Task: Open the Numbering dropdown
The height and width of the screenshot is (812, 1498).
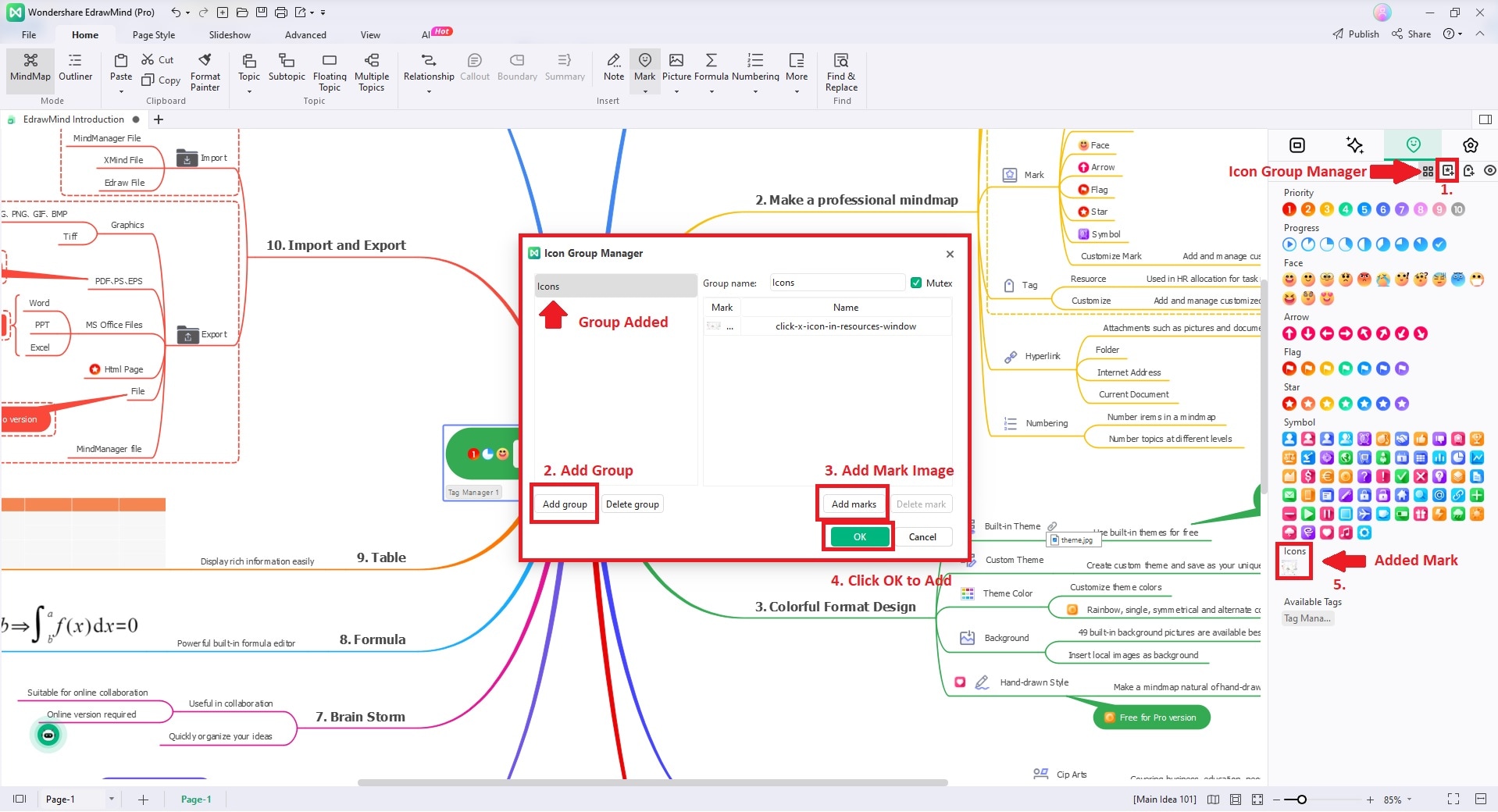Action: [x=755, y=91]
